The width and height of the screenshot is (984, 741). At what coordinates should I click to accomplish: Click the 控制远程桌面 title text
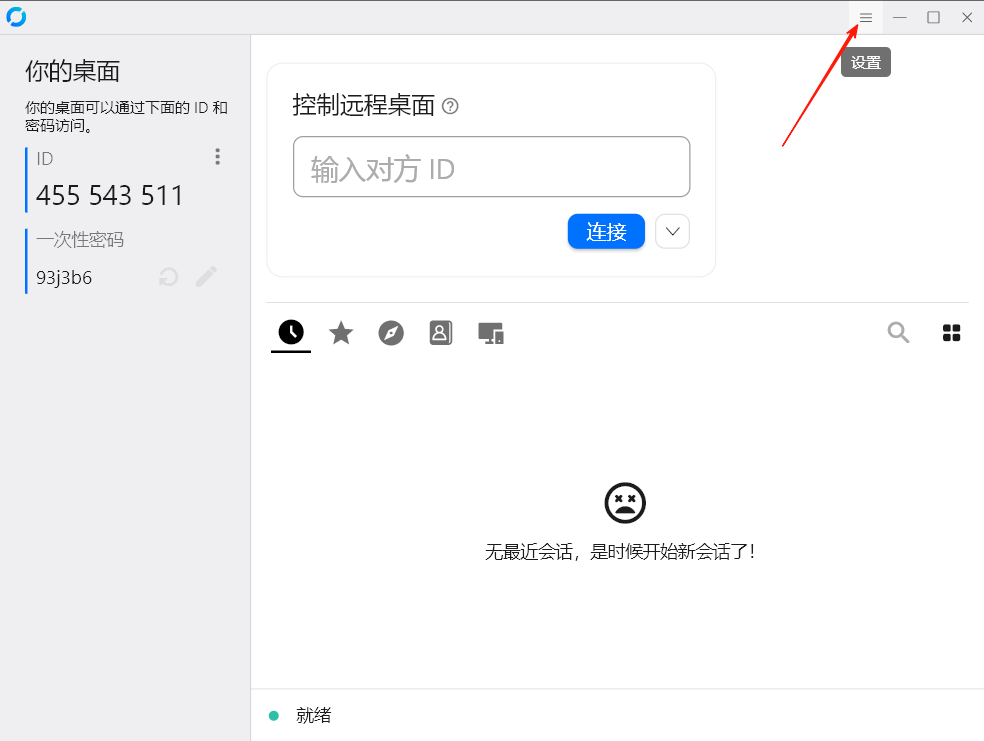[363, 105]
